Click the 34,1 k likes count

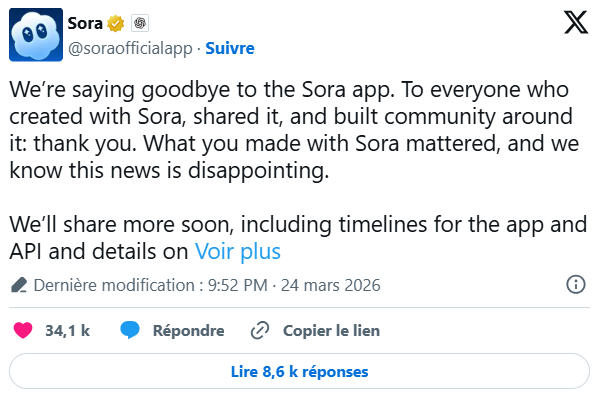(68, 330)
